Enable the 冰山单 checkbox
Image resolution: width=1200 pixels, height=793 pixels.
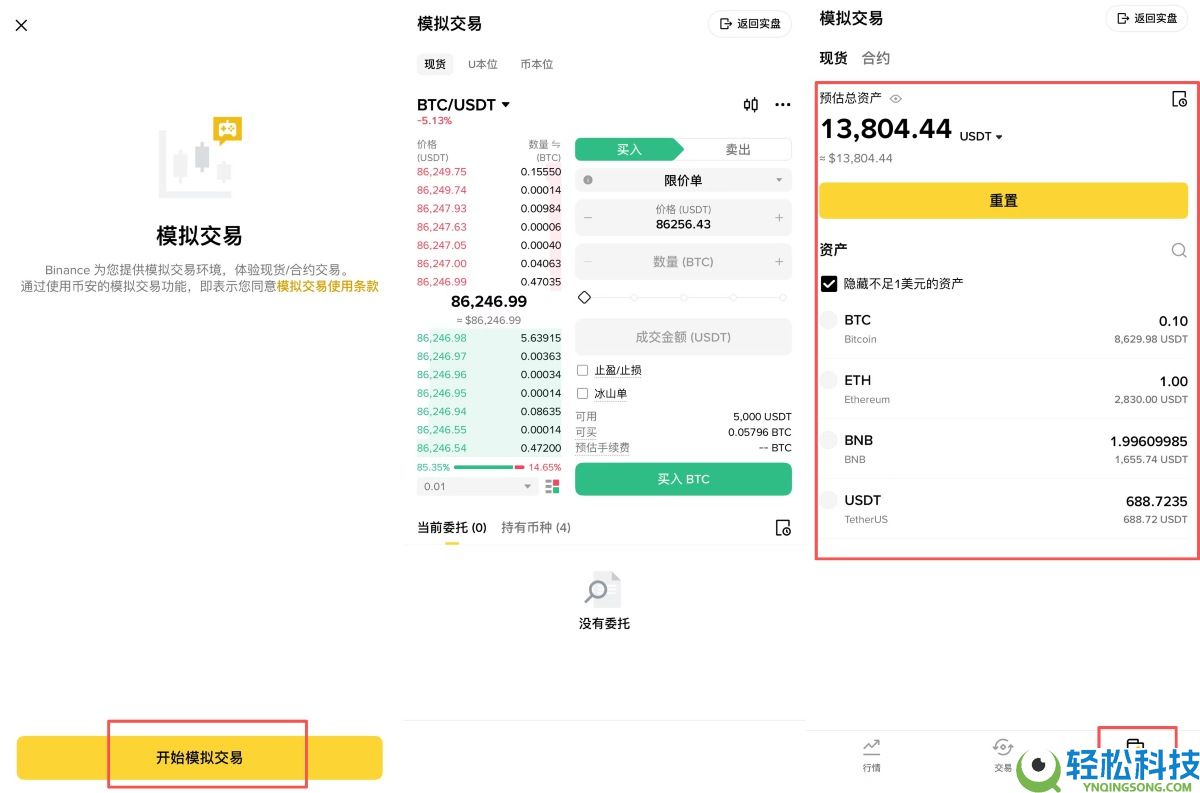[x=582, y=393]
